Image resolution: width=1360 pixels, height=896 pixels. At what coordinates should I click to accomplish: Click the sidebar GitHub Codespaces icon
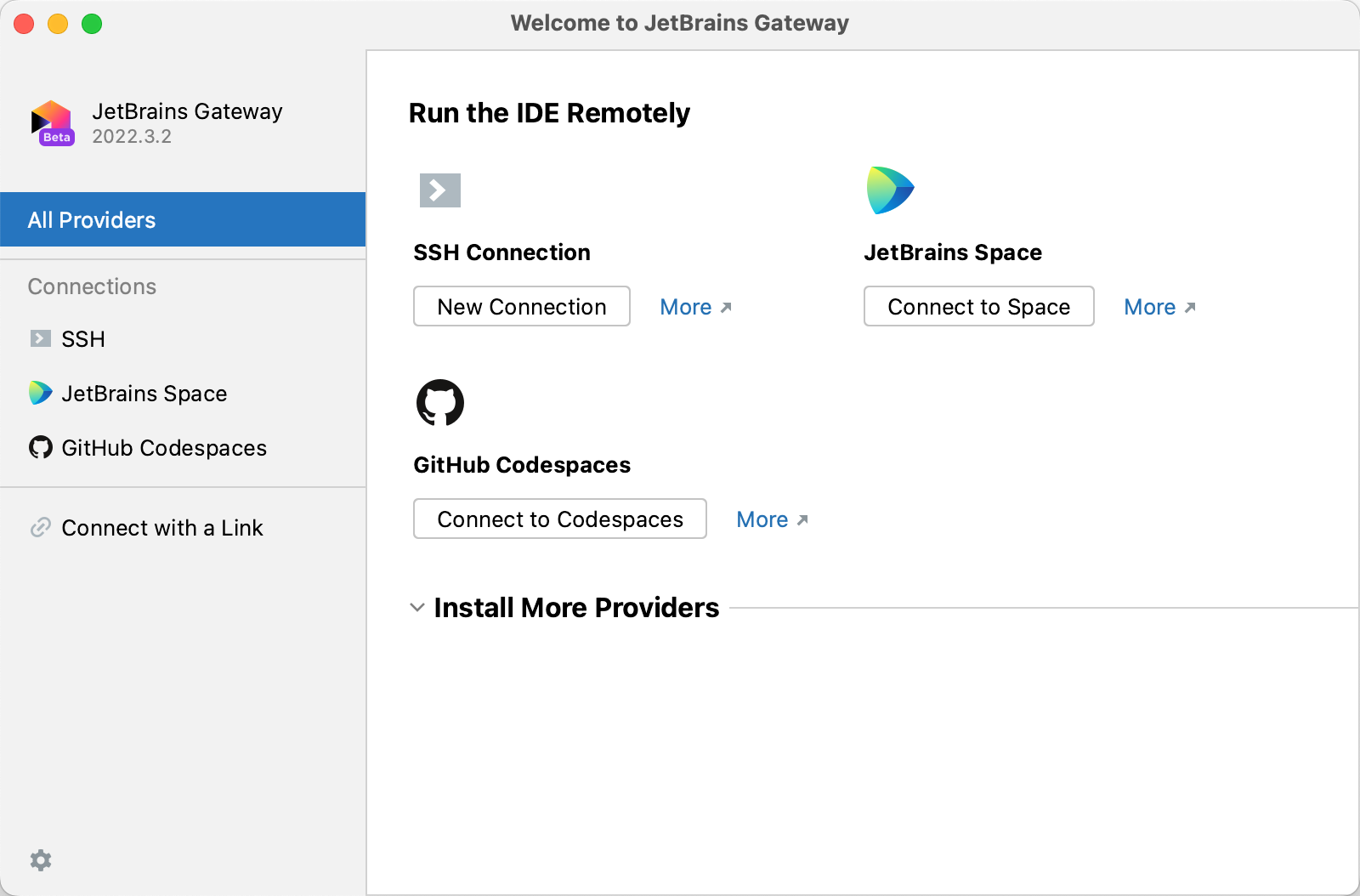40,447
